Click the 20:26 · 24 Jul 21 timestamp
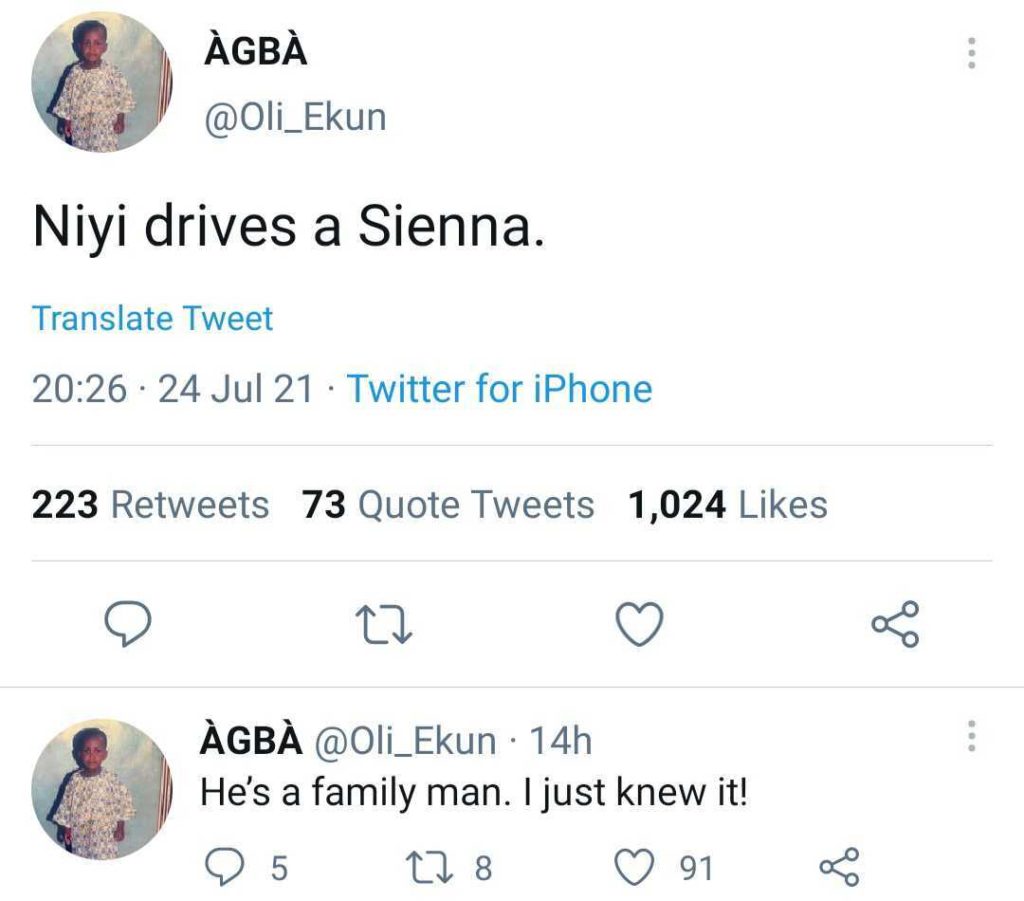 coord(172,389)
